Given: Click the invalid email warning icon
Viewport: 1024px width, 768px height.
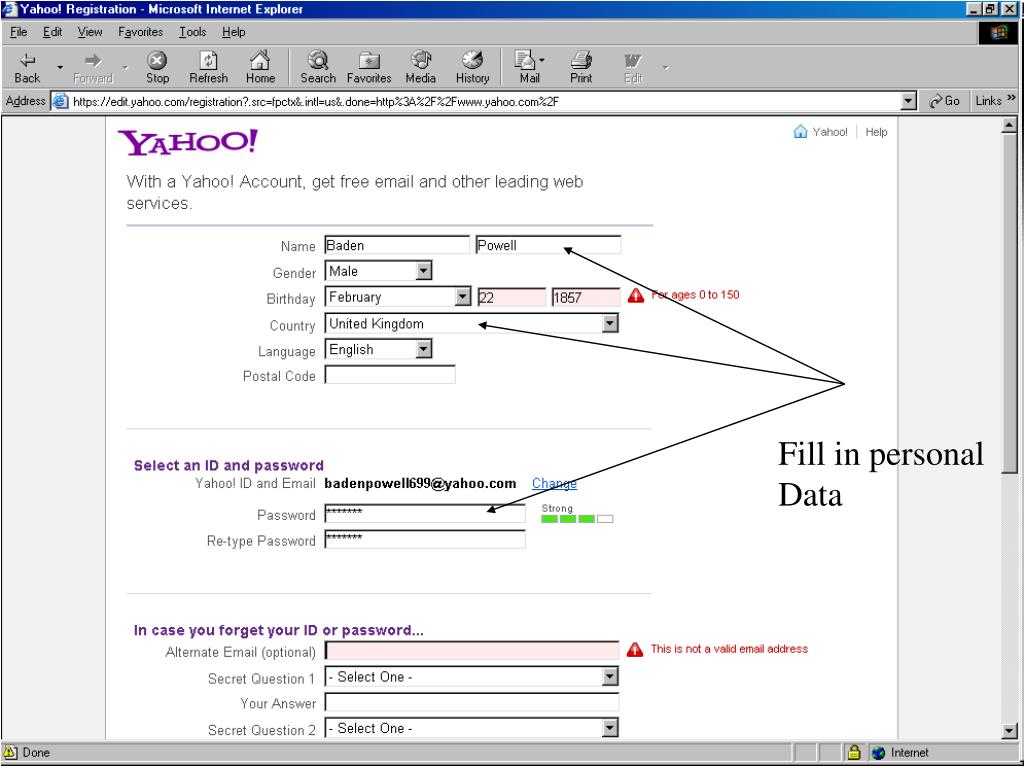Looking at the screenshot, I should pyautogui.click(x=635, y=649).
